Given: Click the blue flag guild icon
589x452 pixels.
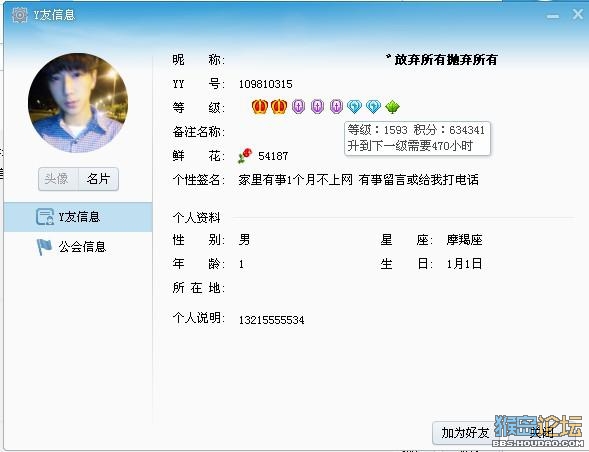Looking at the screenshot, I should coord(44,247).
